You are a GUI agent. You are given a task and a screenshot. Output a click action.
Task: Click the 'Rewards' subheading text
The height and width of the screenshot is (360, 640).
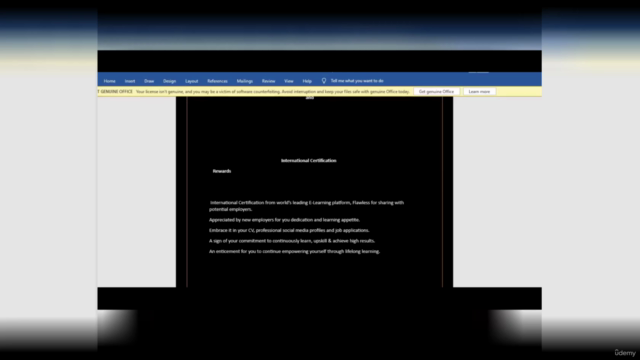coord(222,171)
